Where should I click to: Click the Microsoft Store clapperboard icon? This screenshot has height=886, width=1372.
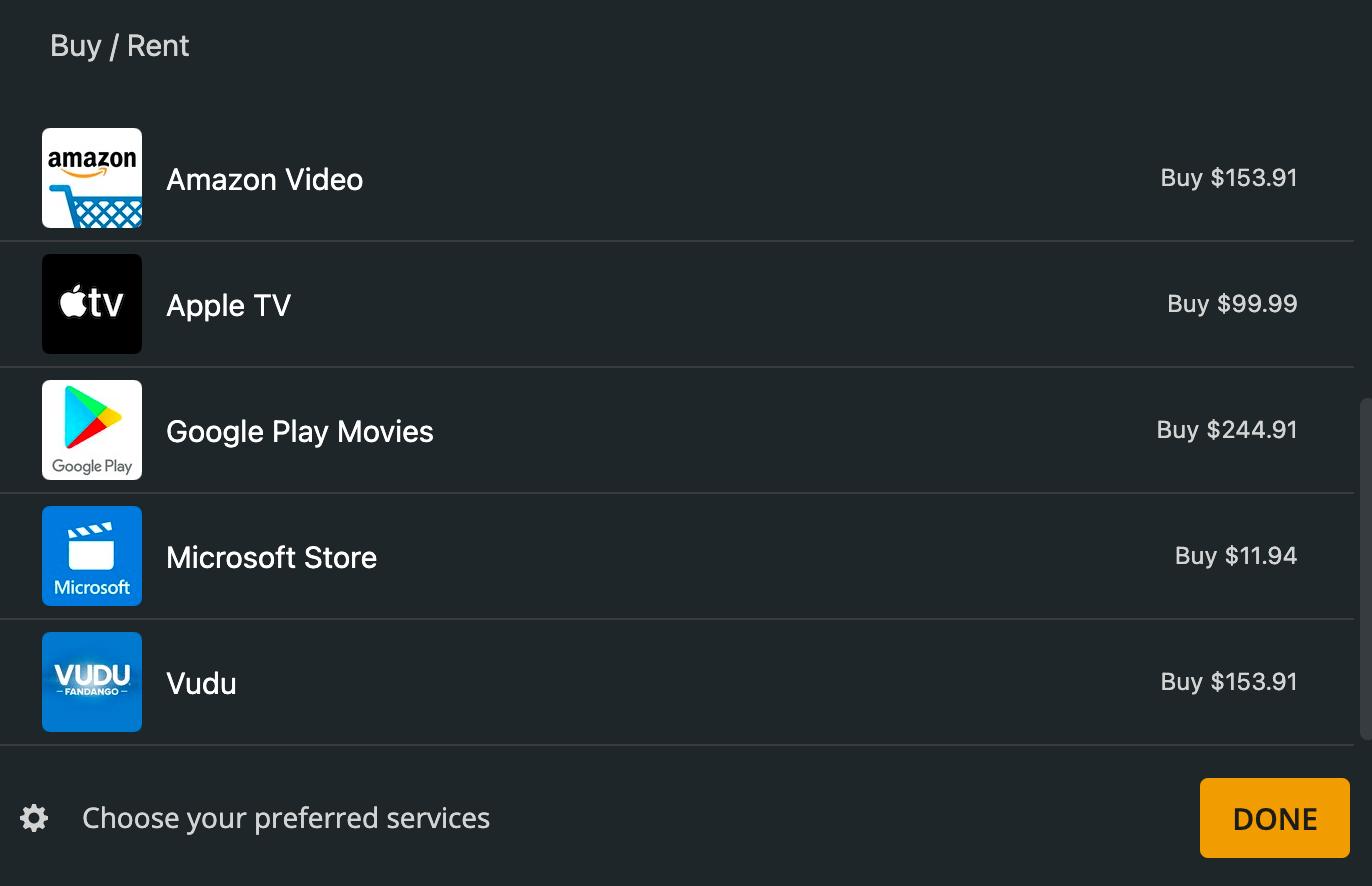(92, 556)
